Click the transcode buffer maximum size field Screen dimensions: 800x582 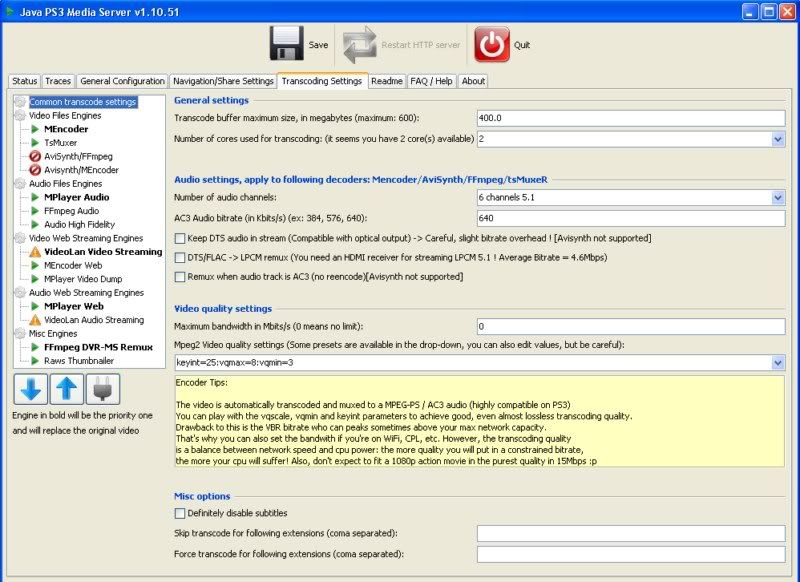tap(631, 118)
